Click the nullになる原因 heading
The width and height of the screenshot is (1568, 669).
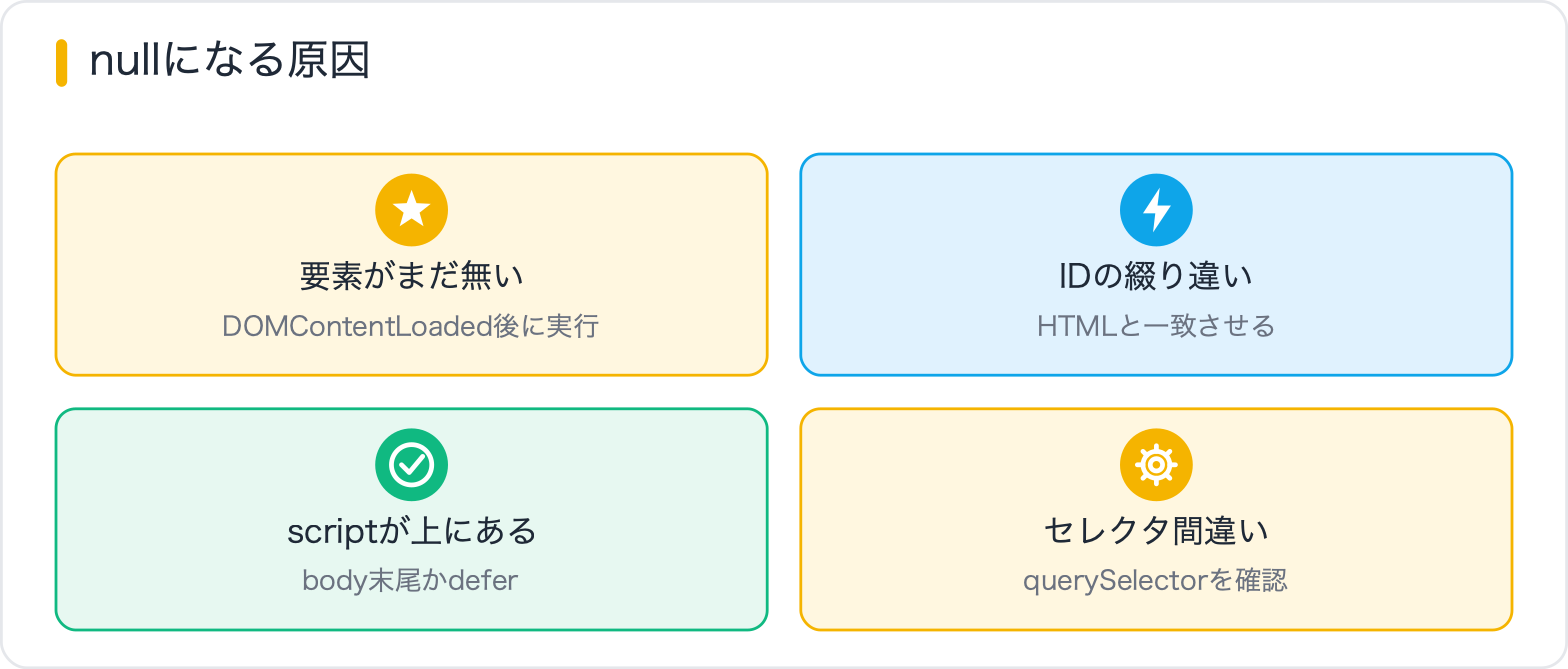230,62
